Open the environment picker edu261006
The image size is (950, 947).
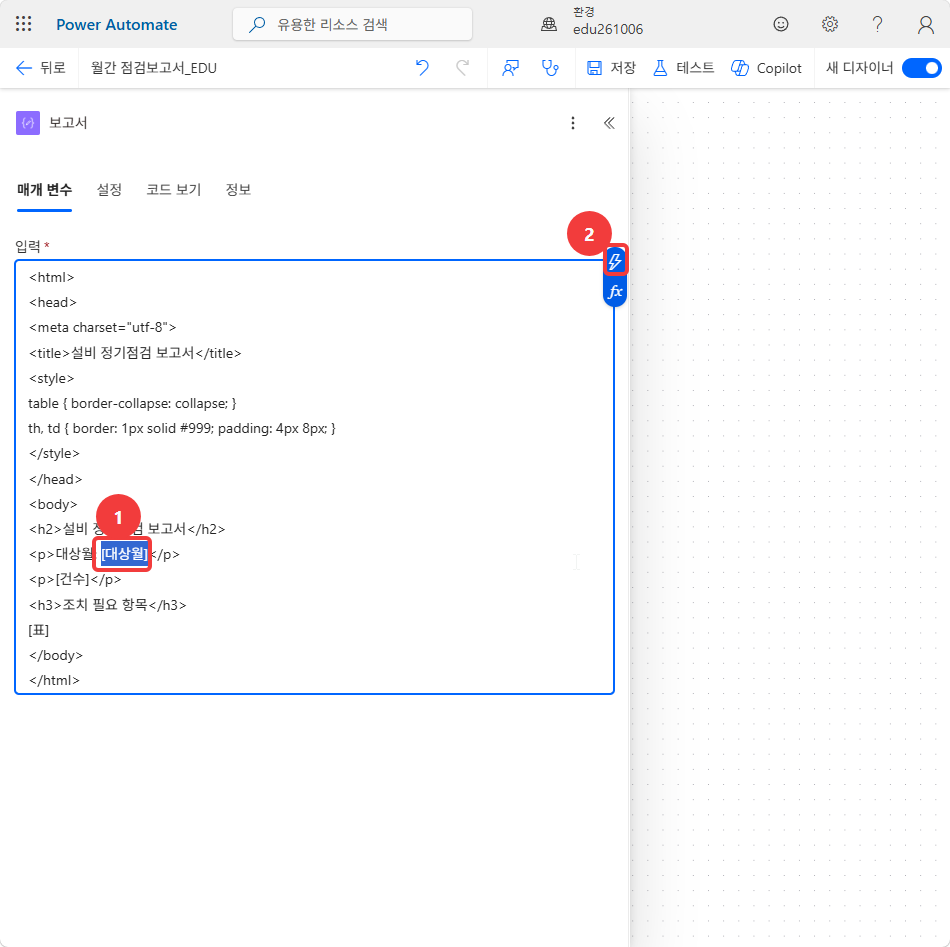pyautogui.click(x=608, y=21)
